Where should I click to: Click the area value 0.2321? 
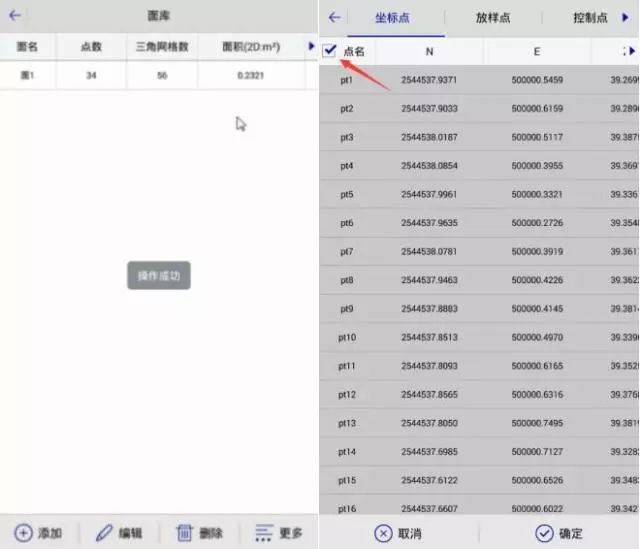click(x=251, y=75)
